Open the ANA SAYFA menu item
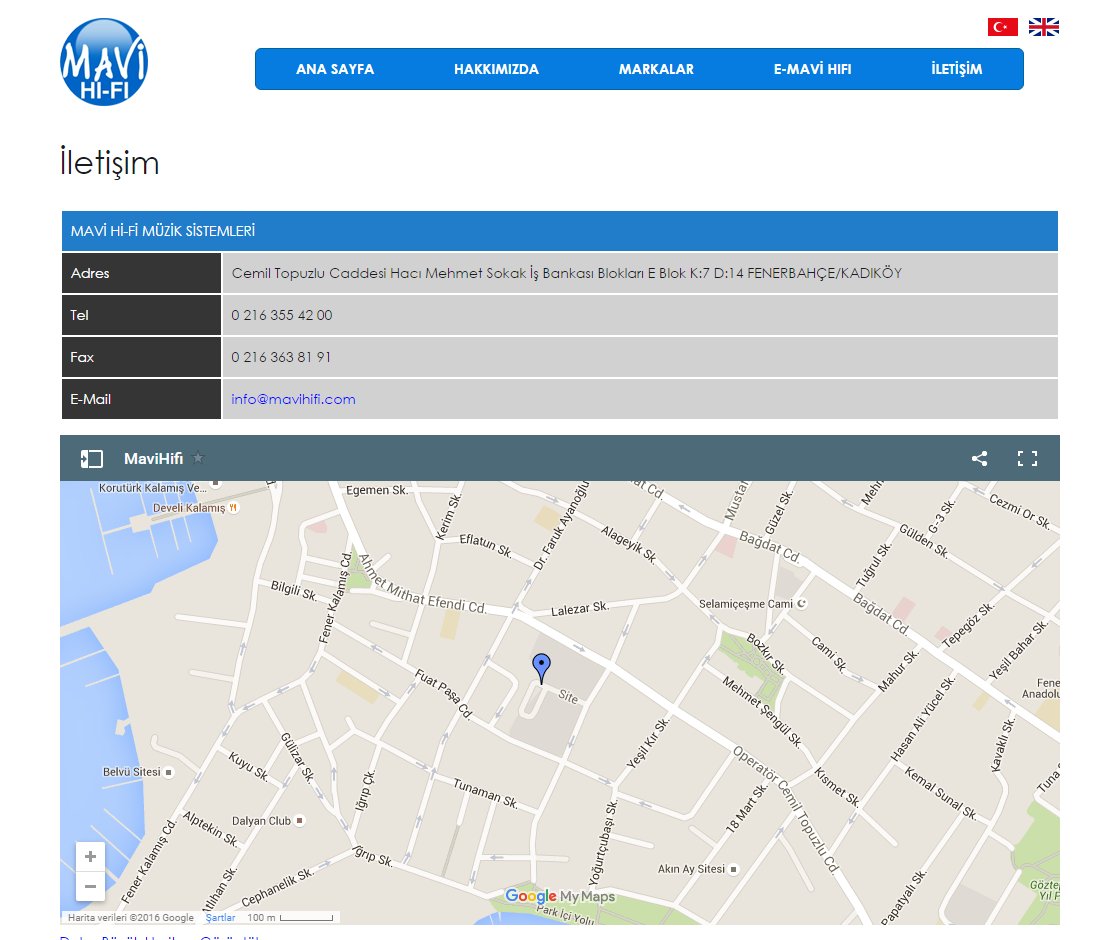This screenshot has width=1110, height=940. (x=335, y=69)
